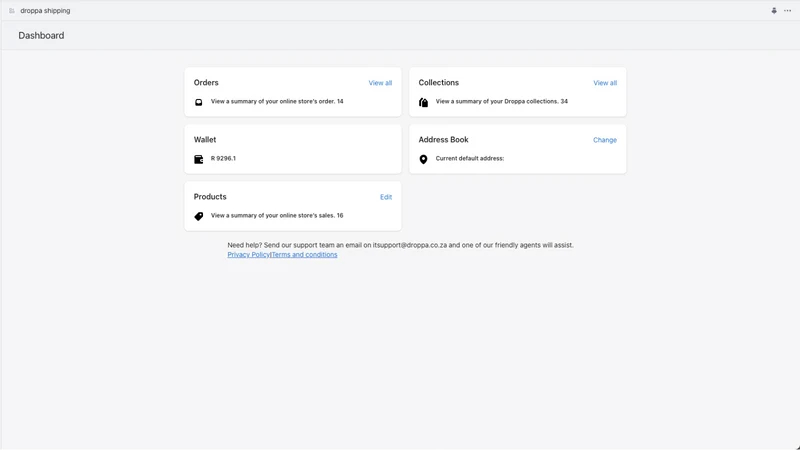
Task: Open View all for Collections
Action: coord(605,83)
